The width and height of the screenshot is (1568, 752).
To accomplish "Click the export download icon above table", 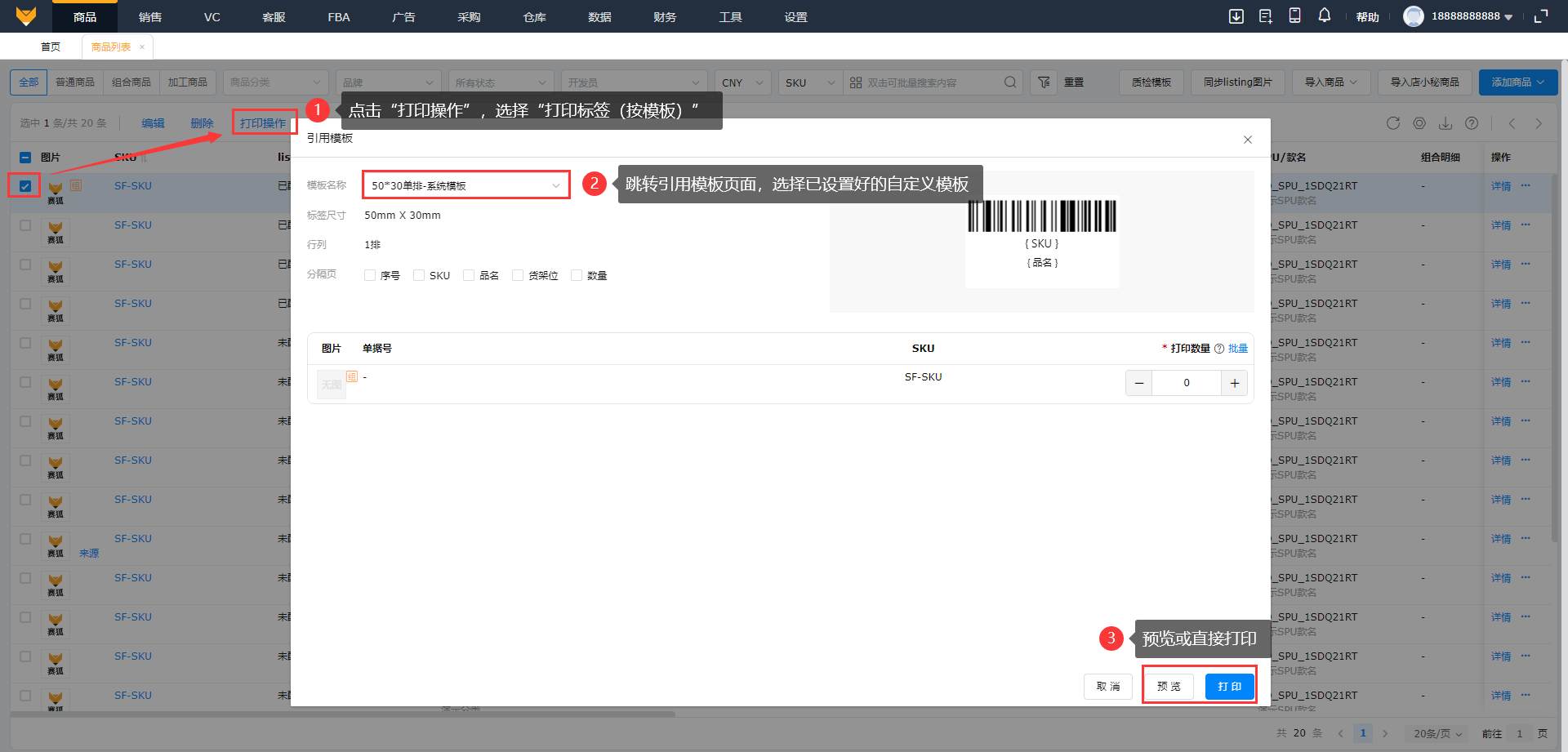I will [1445, 123].
